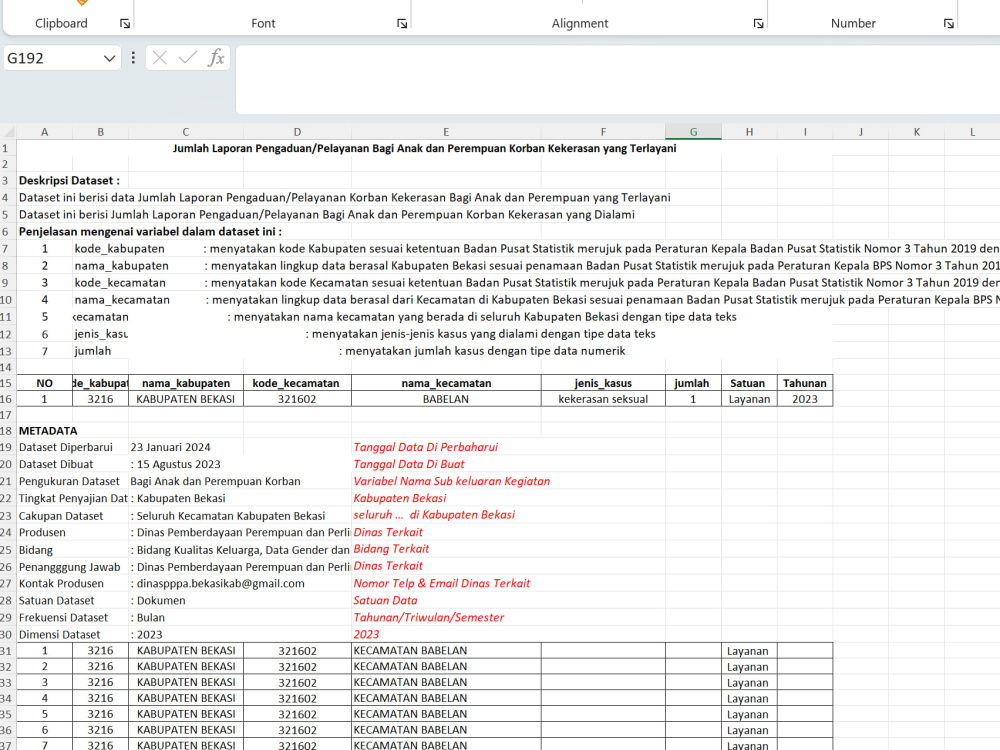
Task: Click red 'Variabel Nama Sub keluaran Kegiatan' note
Action: coord(452,482)
